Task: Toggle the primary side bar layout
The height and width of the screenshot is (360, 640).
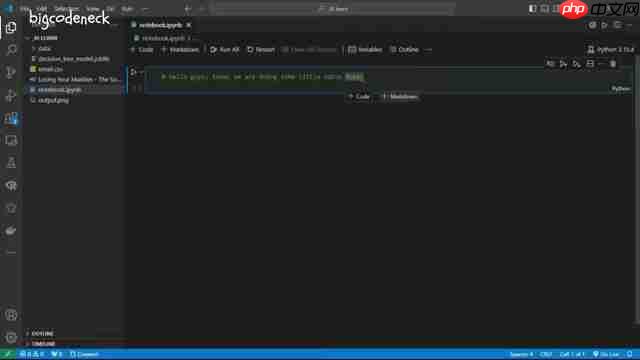Action: 532,9
